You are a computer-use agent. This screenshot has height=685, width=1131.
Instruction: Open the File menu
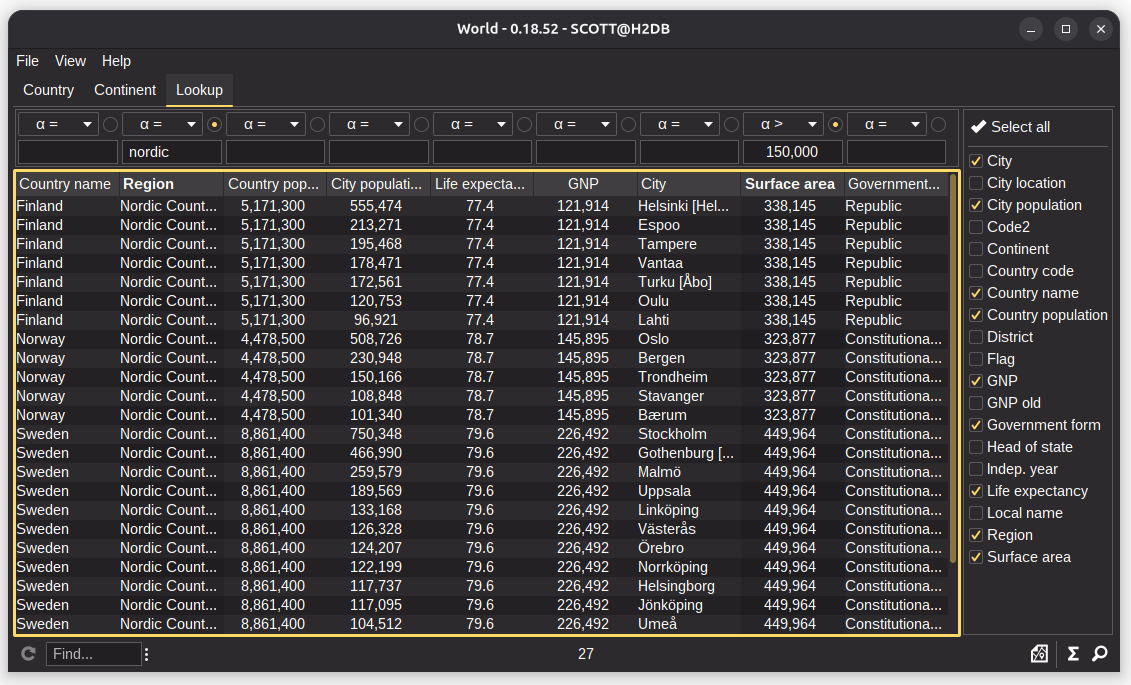(27, 61)
